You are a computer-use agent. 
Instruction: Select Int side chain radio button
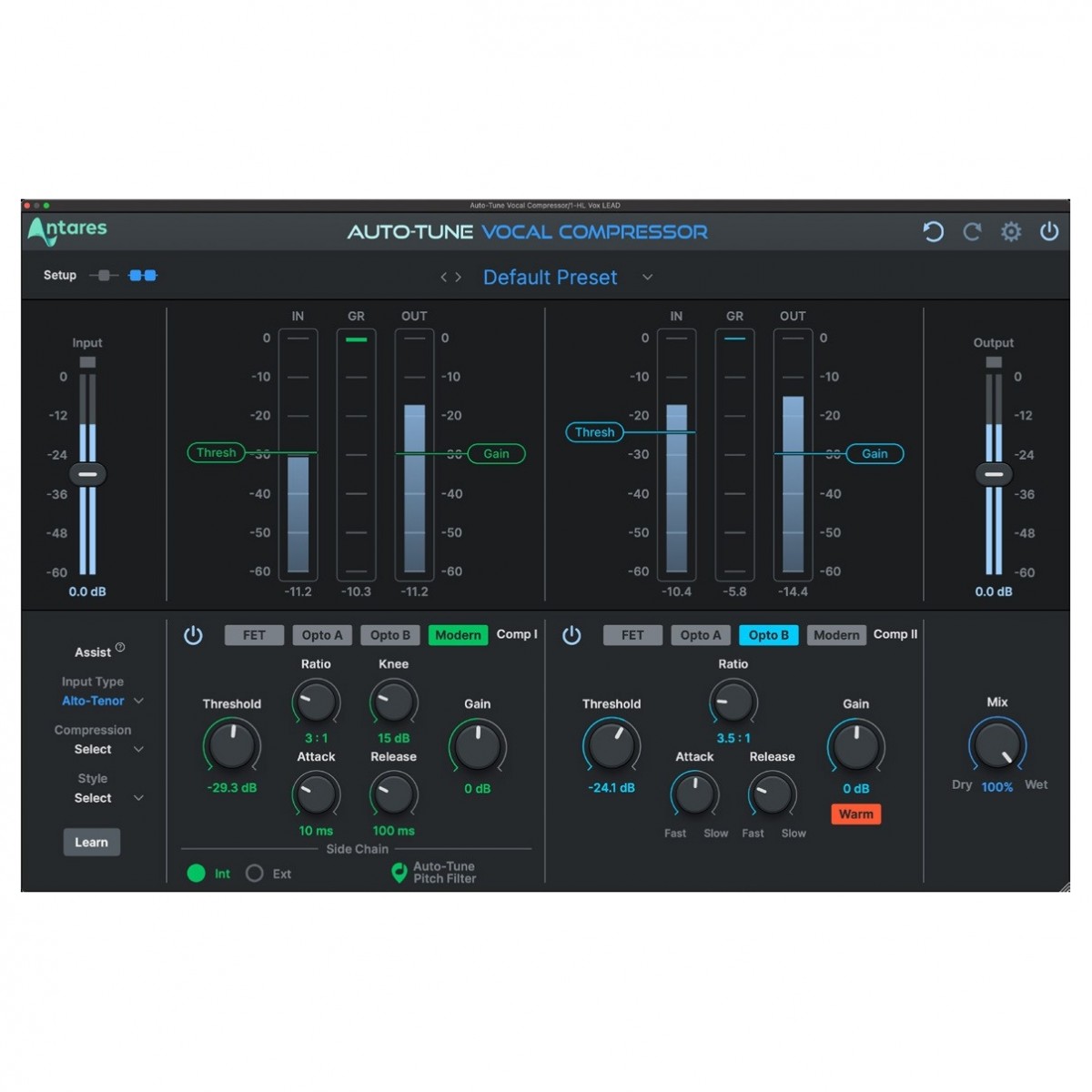(x=197, y=874)
